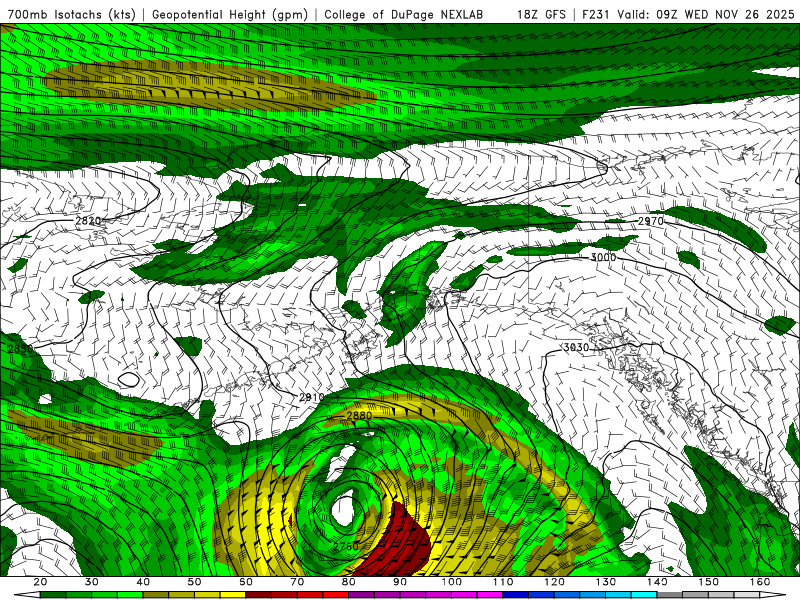
Task: Click the 2850 height contour label
Action: pyautogui.click(x=20, y=349)
